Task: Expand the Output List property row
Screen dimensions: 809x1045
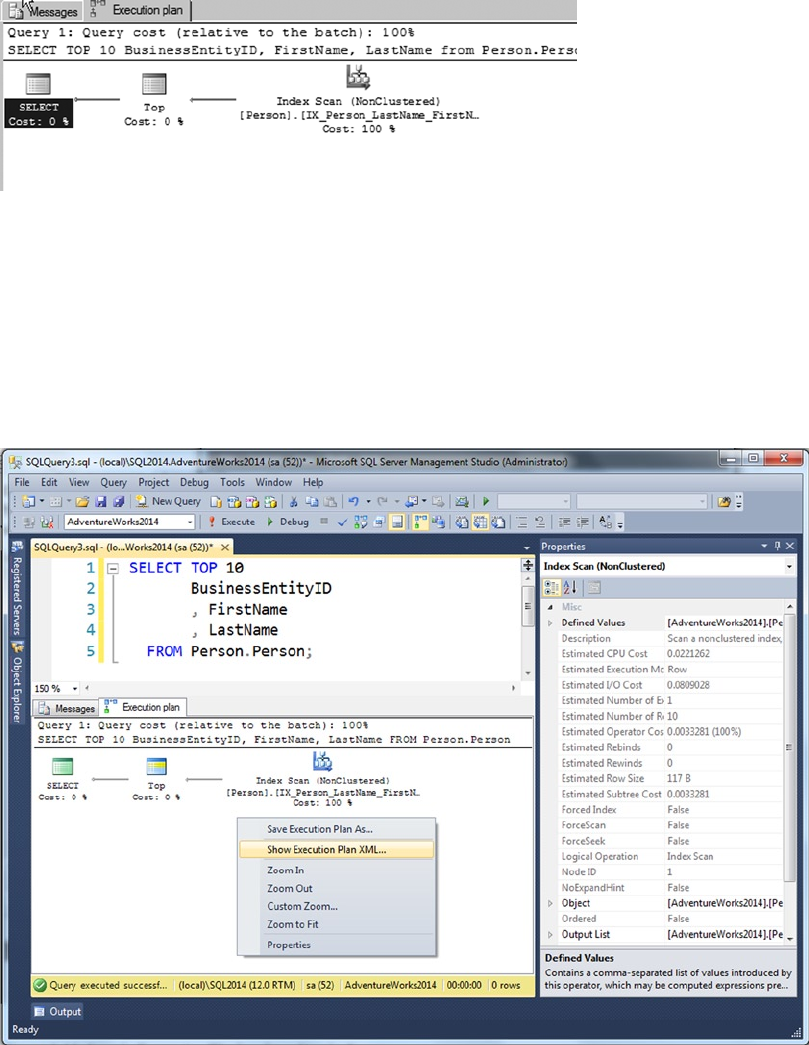Action: pos(550,934)
